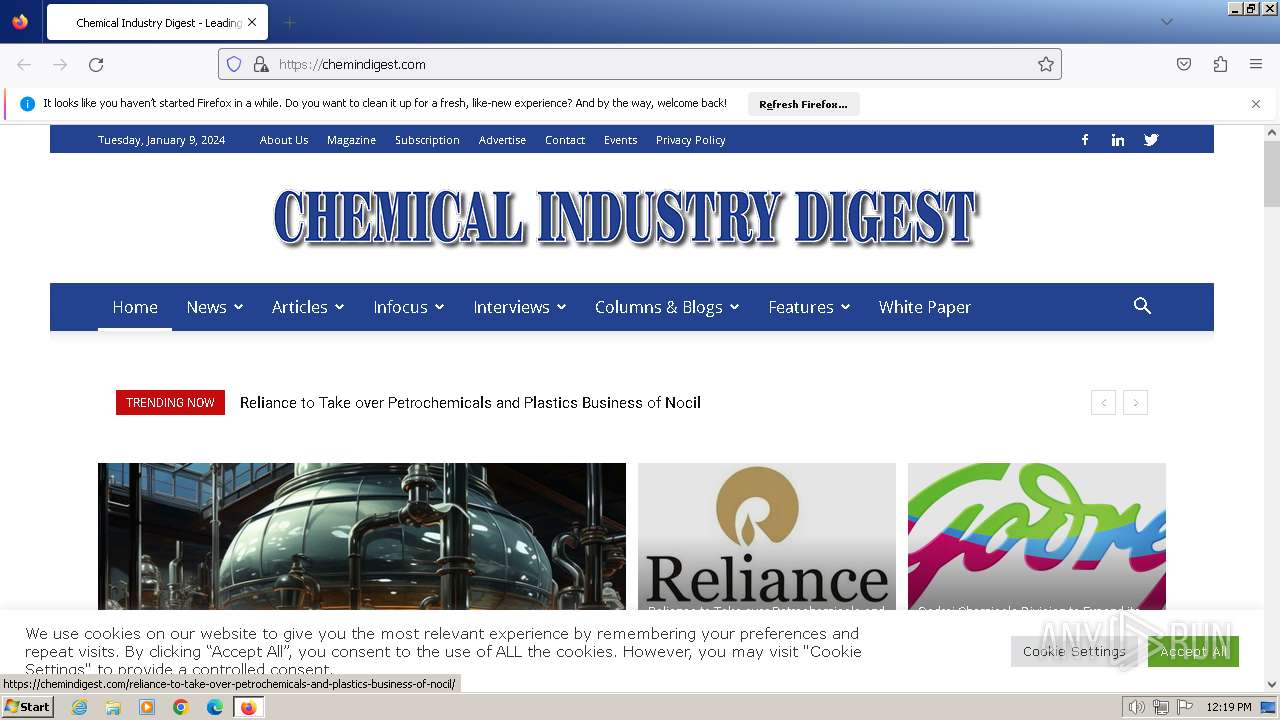This screenshot has width=1280, height=720.
Task: Open the site search magnifier icon
Action: pos(1142,306)
